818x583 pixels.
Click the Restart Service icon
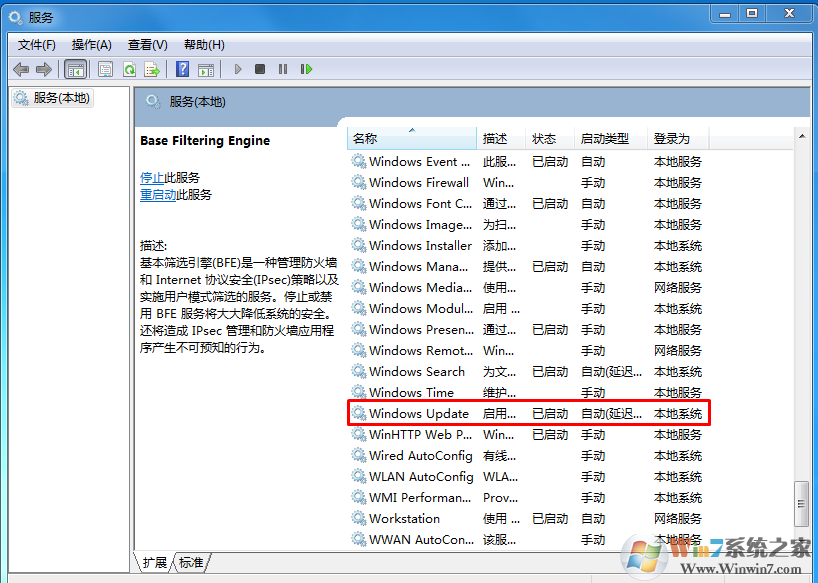tap(306, 69)
